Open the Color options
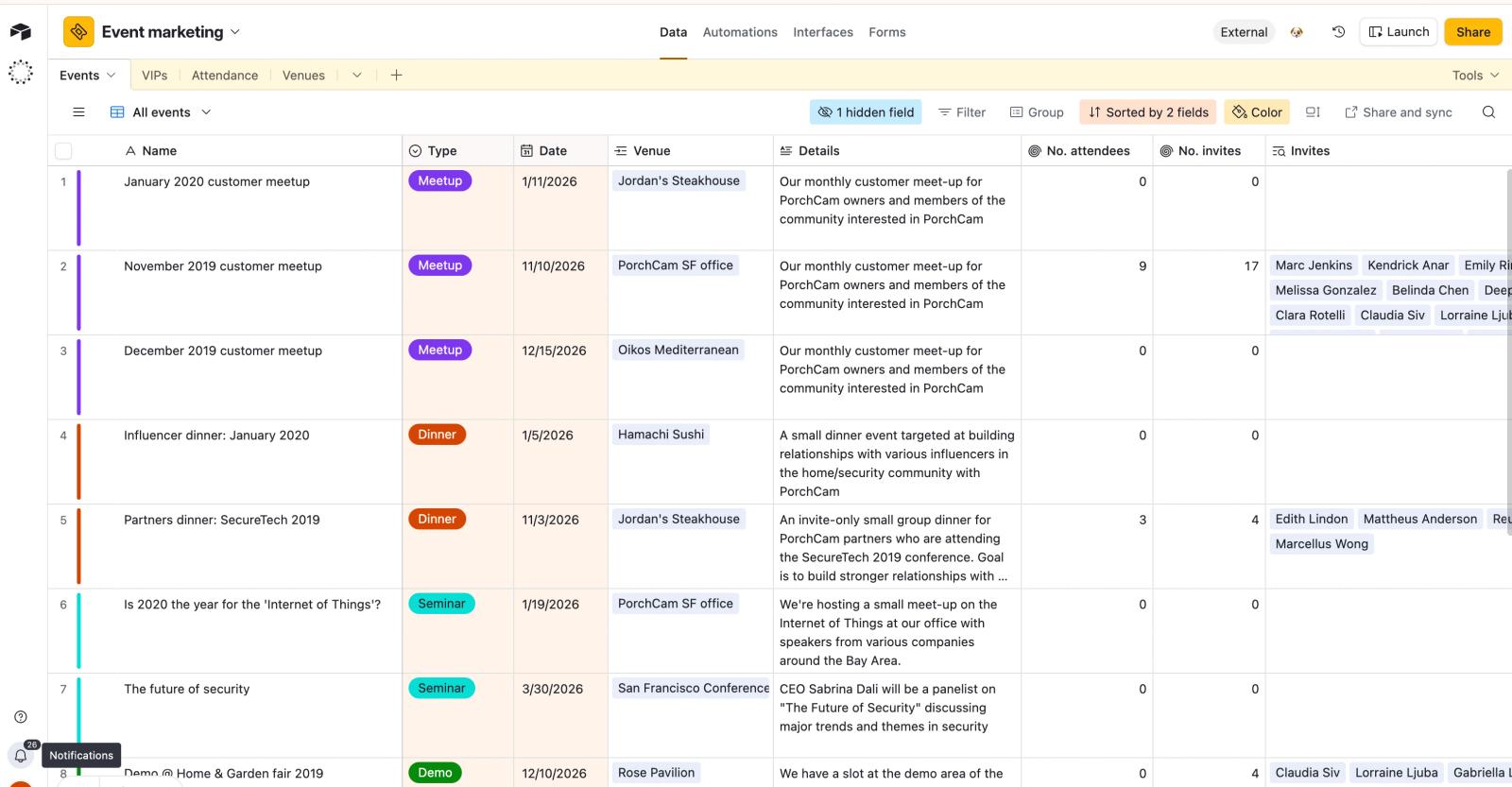The width and height of the screenshot is (1512, 787). pos(1258,112)
